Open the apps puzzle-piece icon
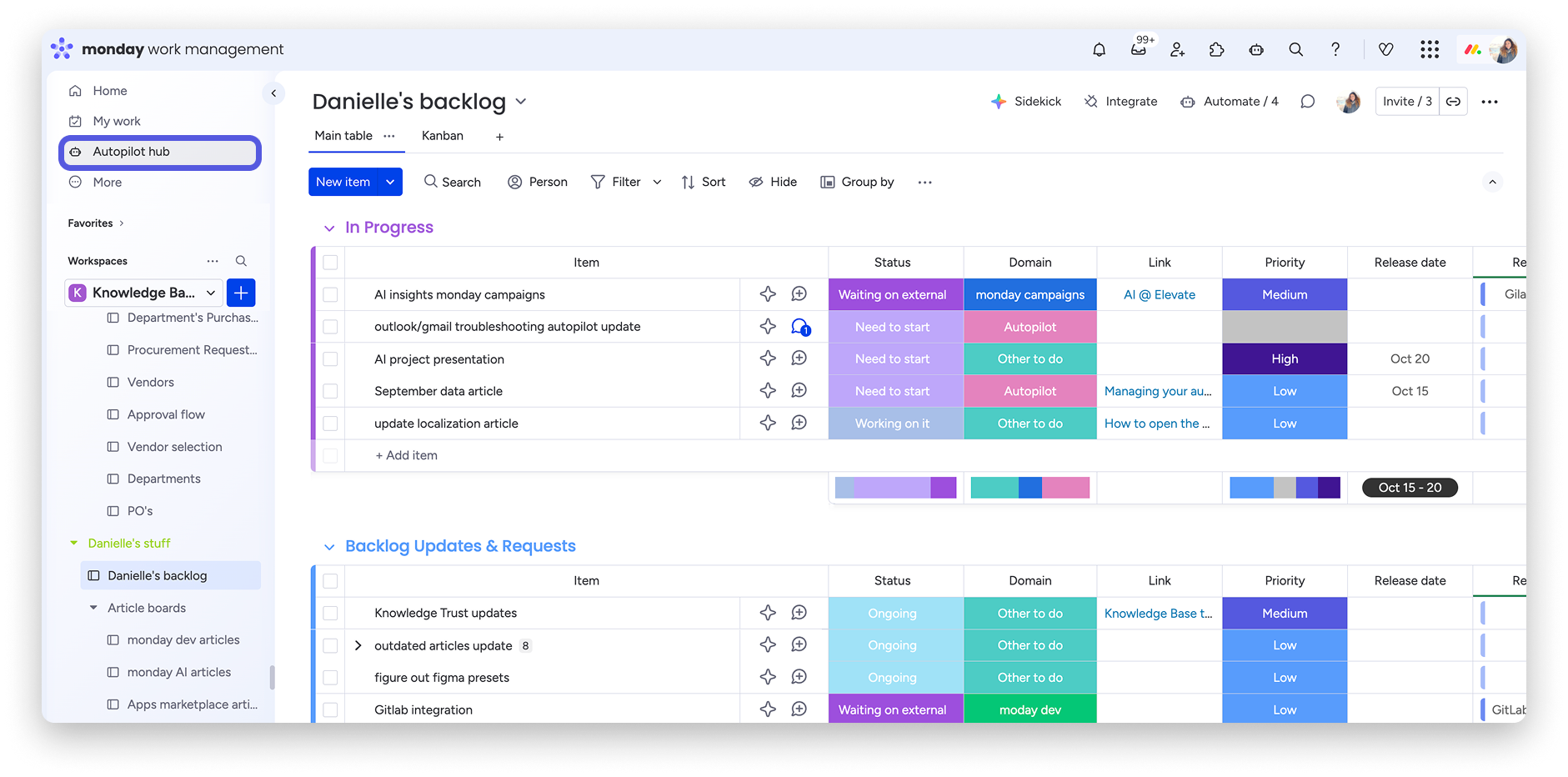 [x=1216, y=50]
